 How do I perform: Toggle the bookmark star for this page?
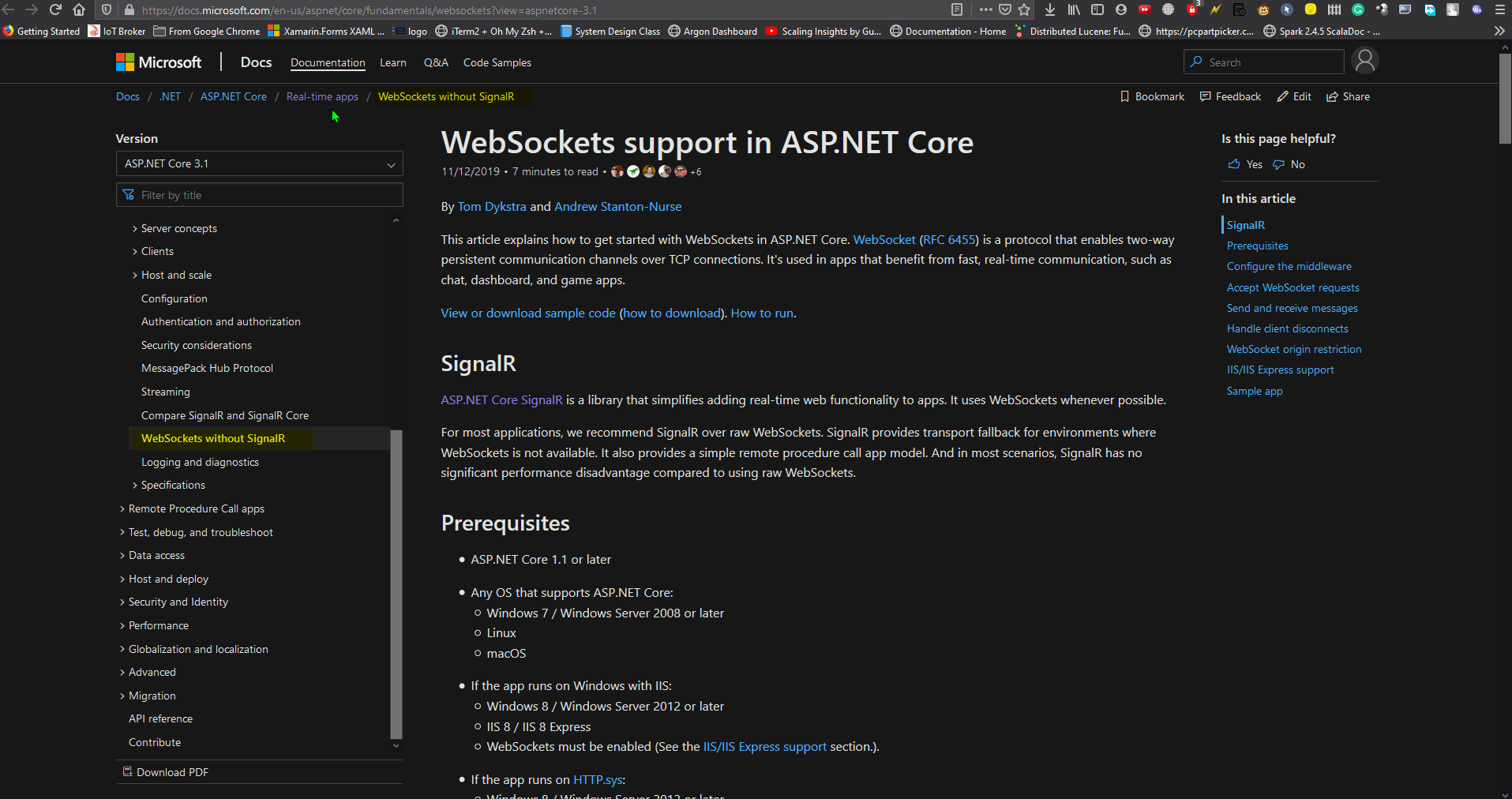1023,9
